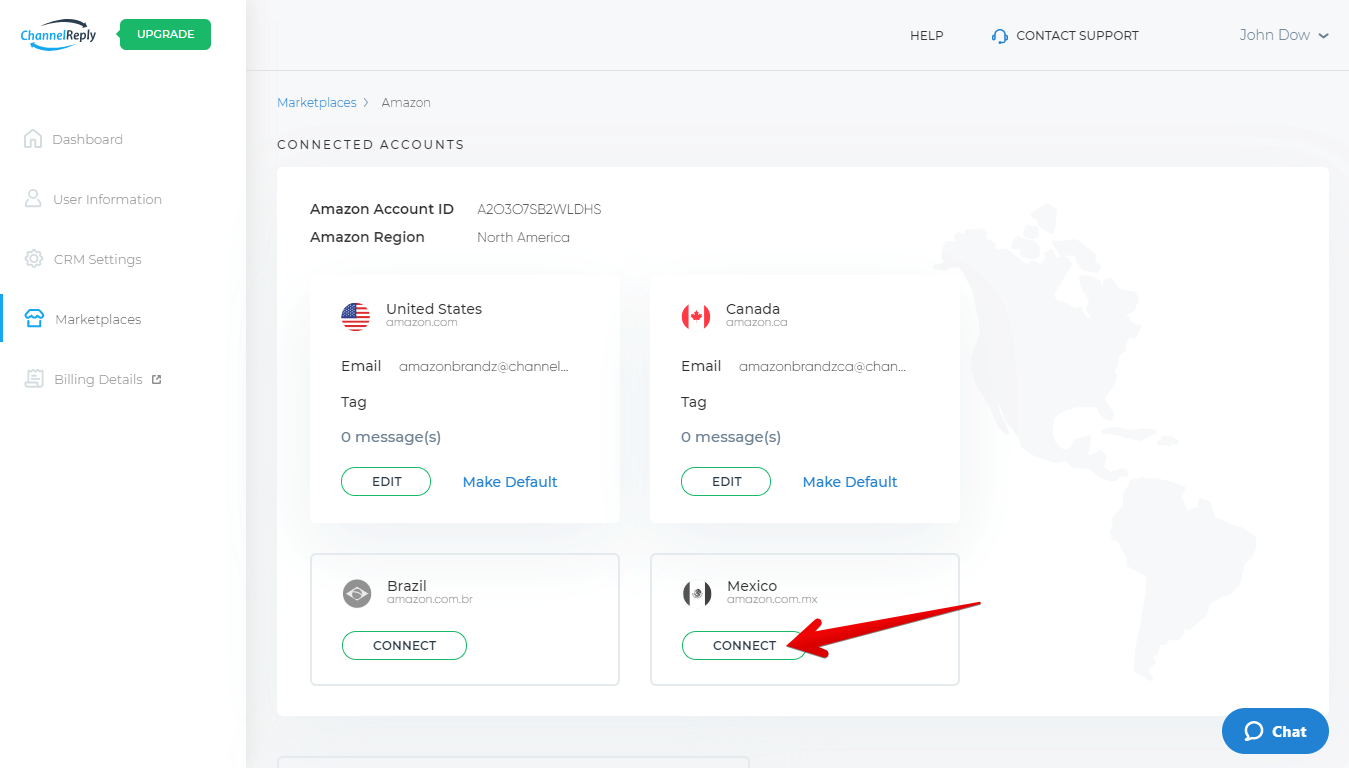Click the EDIT button for Canada
This screenshot has height=768, width=1349.
coord(726,481)
